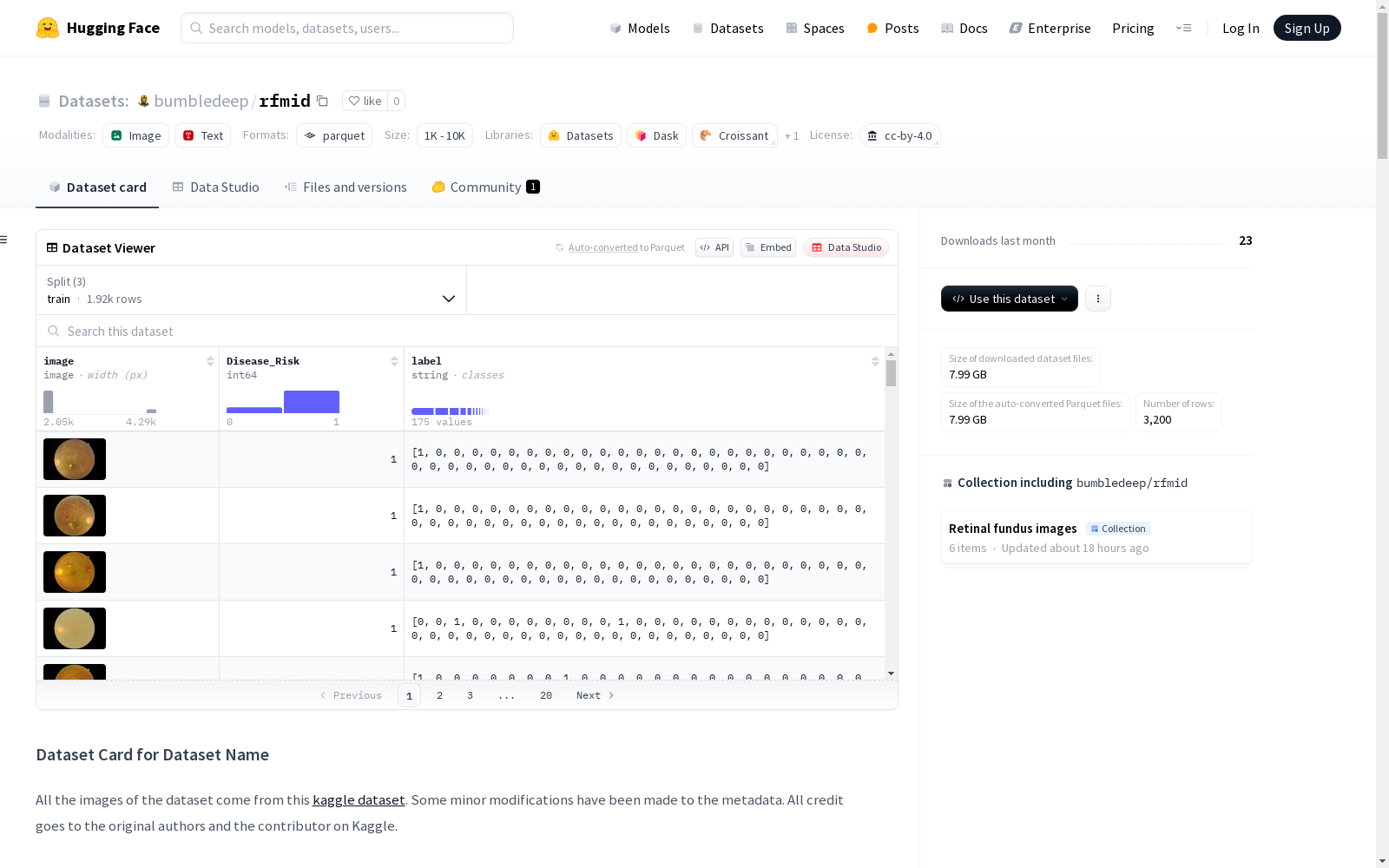The height and width of the screenshot is (868, 1389).
Task: Open the first retinal fundus image thumbnail
Action: 75,459
